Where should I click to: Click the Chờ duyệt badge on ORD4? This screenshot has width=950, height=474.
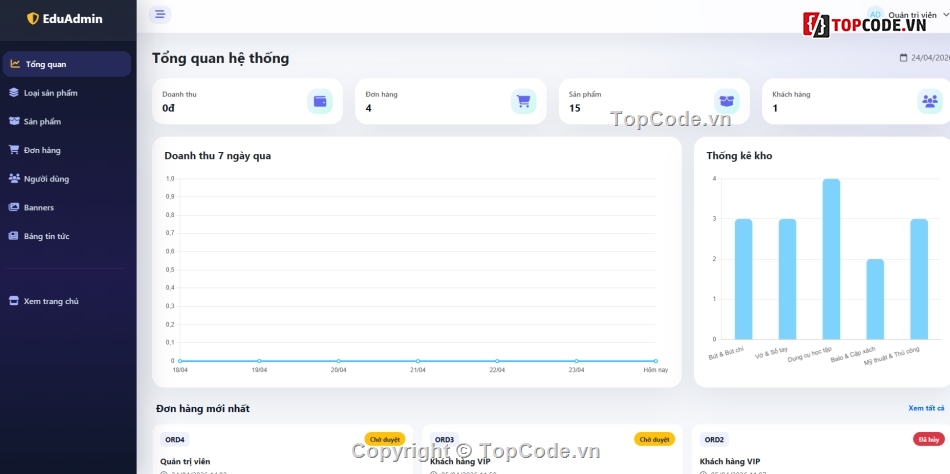(x=385, y=439)
